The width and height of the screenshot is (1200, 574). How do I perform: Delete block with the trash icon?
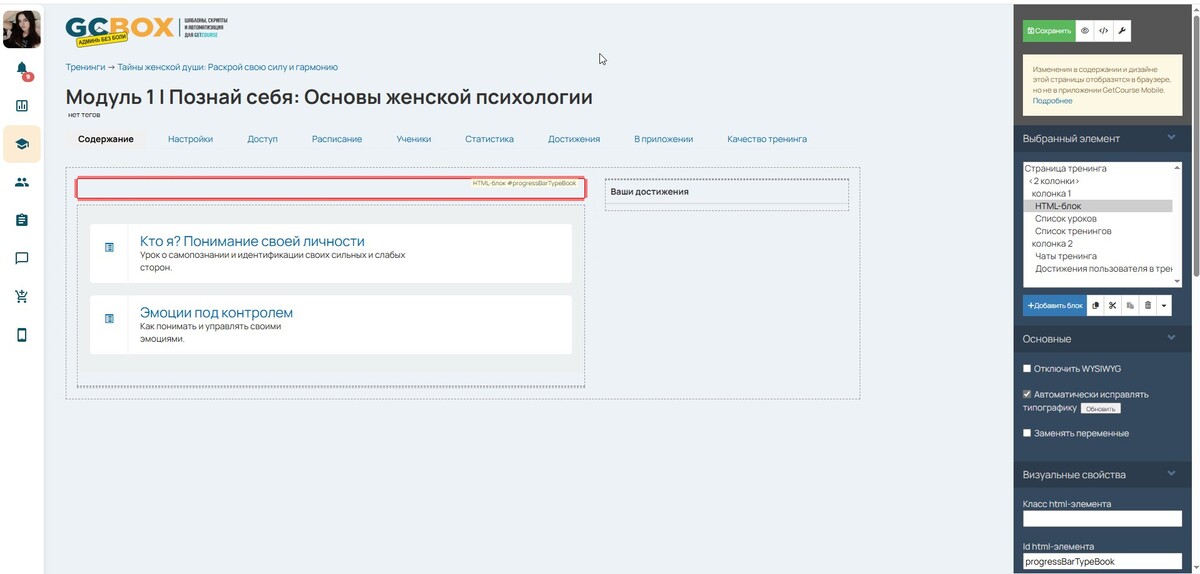click(x=1148, y=305)
